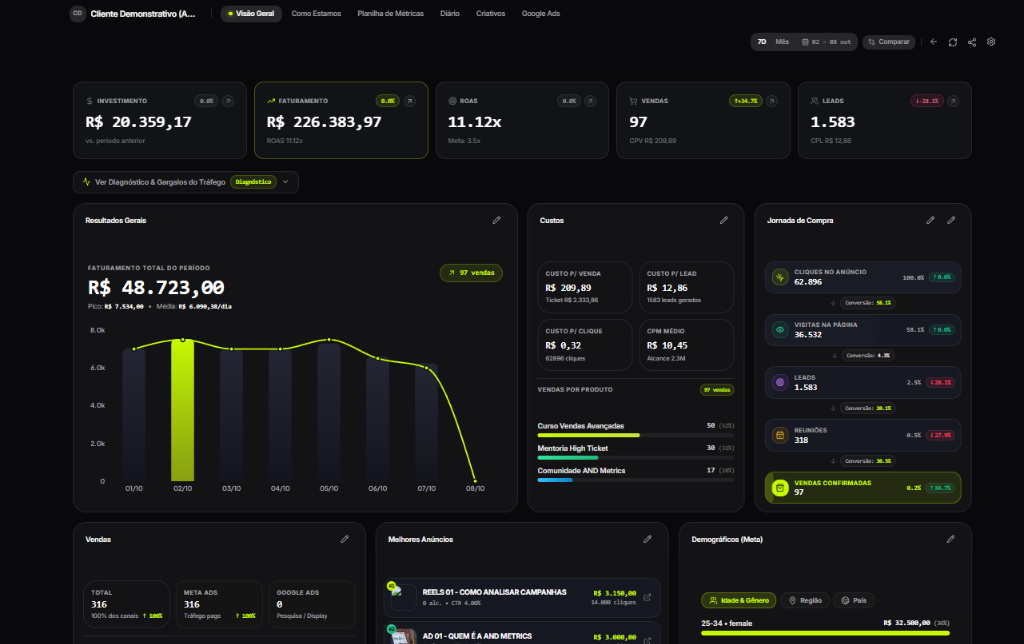
Task: Click the 97 vendas badge in Vendas por Produto
Action: pos(717,390)
